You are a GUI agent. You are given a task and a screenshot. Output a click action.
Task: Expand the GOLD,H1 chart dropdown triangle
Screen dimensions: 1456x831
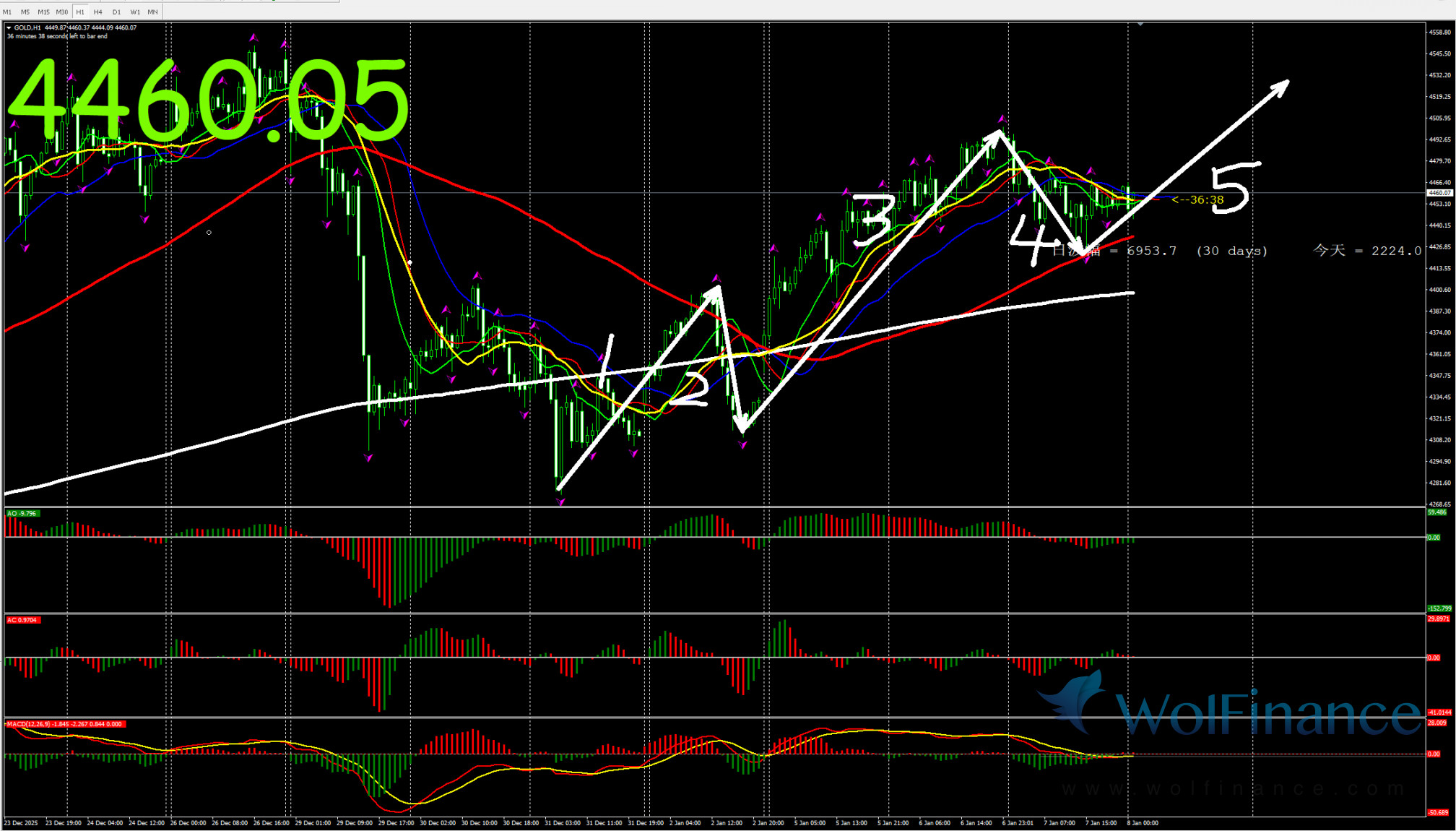pyautogui.click(x=9, y=27)
